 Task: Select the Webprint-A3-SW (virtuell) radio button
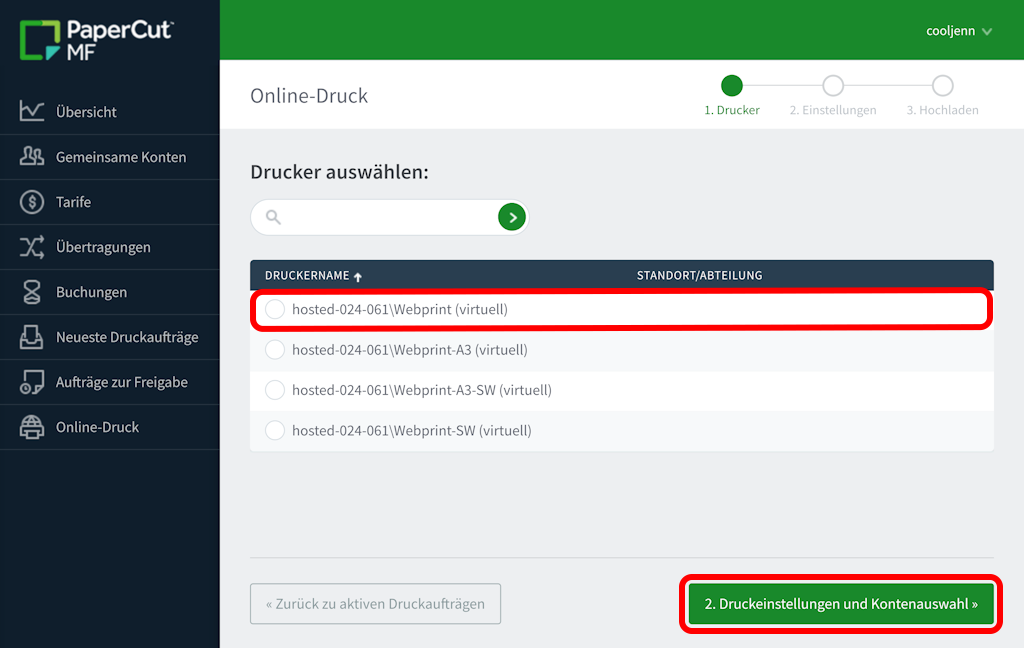point(275,390)
